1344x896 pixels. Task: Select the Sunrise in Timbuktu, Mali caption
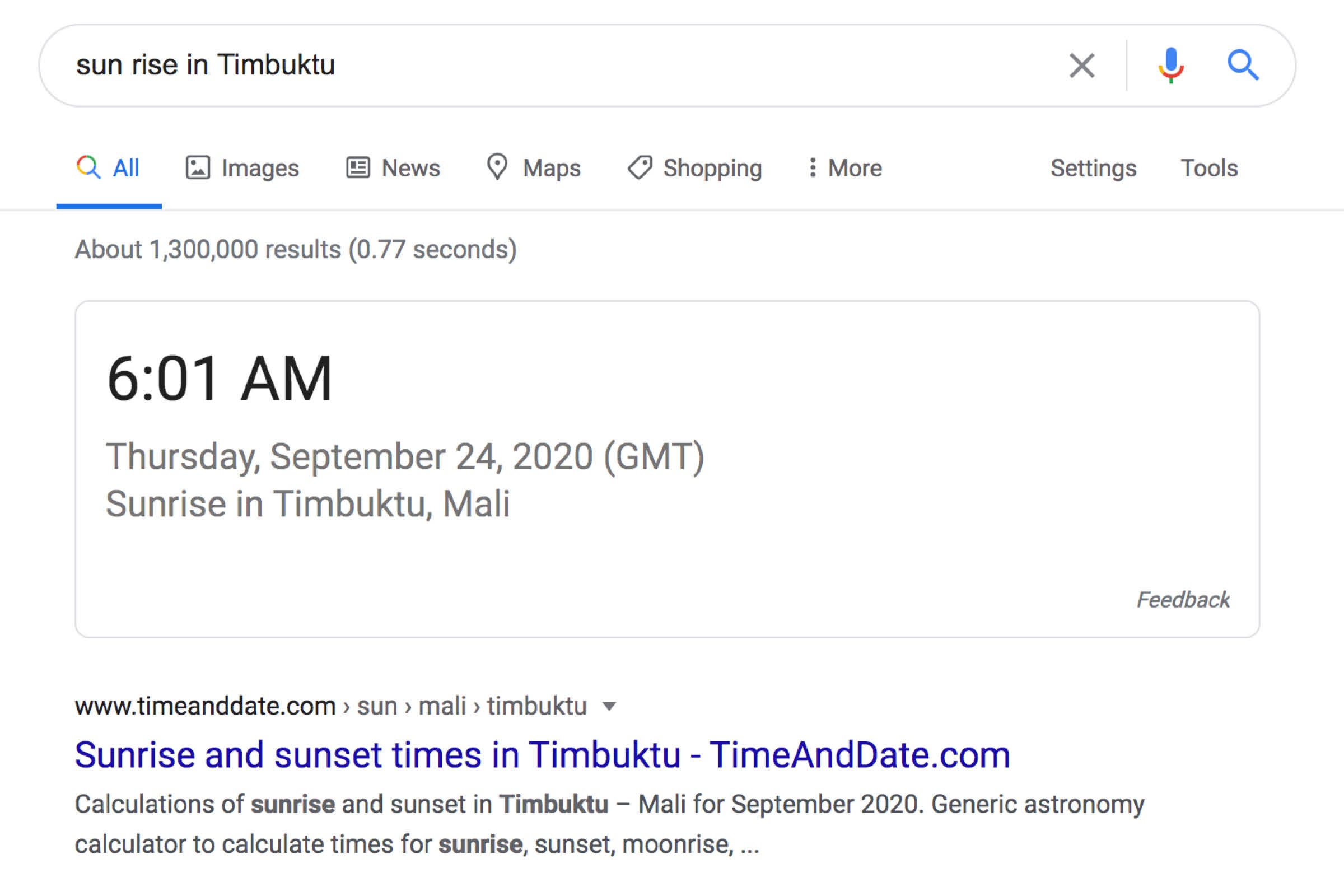[310, 503]
